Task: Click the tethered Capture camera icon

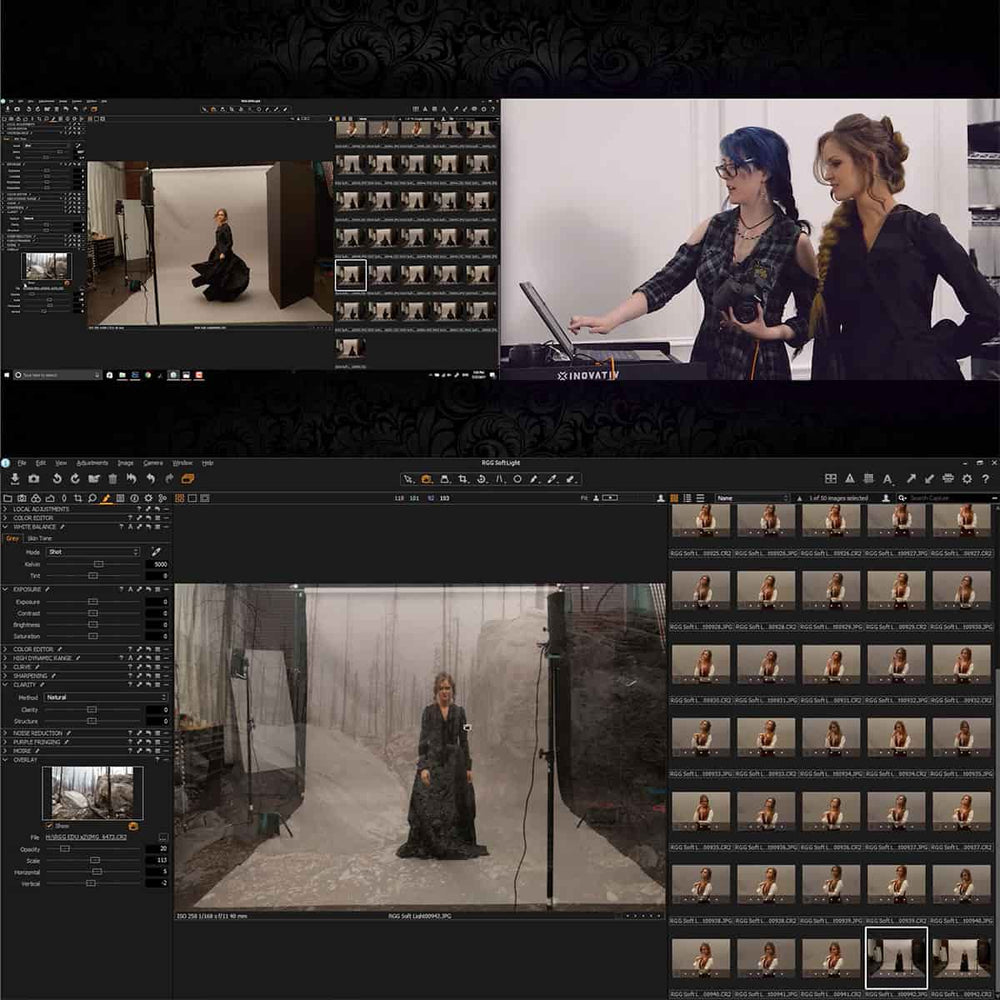Action: (34, 479)
